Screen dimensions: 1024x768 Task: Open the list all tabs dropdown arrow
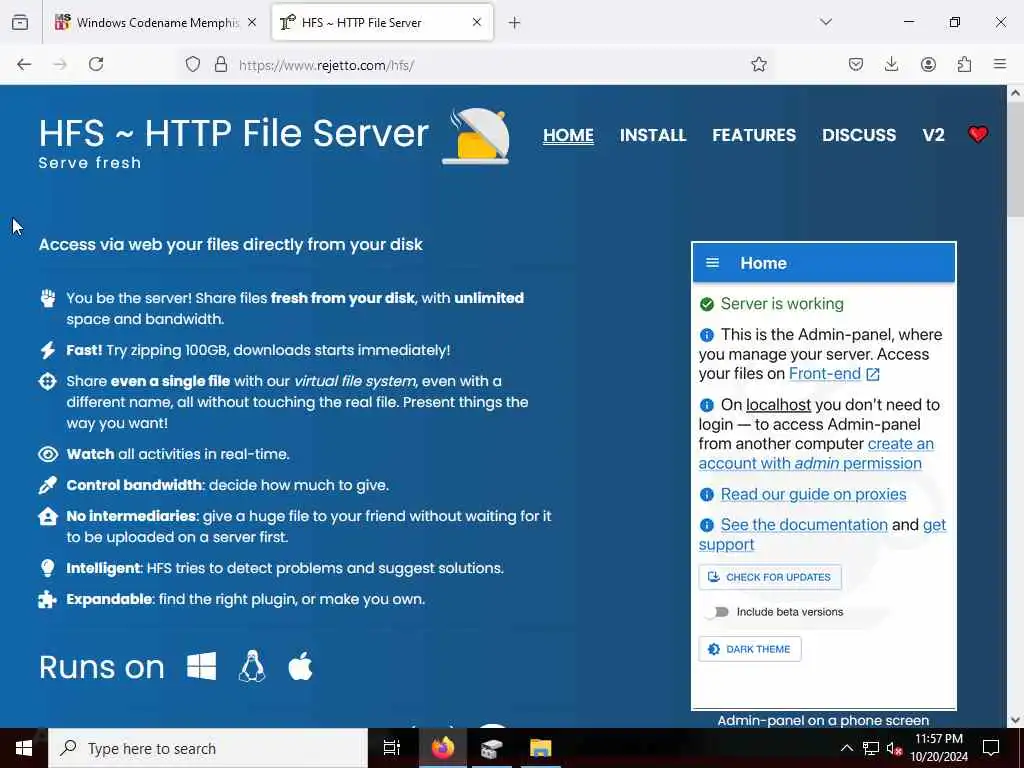(x=826, y=22)
